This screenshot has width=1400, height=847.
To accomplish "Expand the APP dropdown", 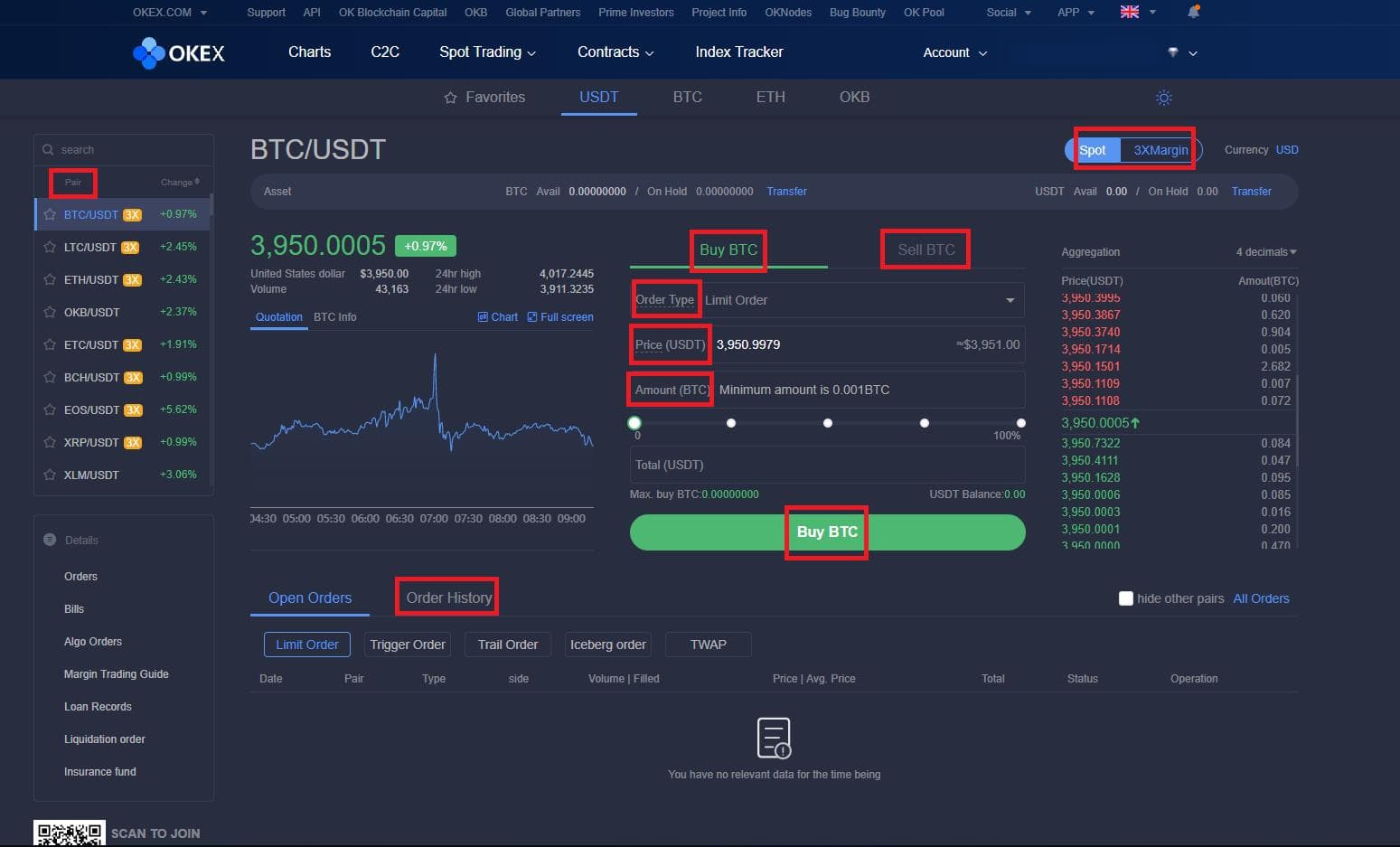I will [x=1076, y=13].
